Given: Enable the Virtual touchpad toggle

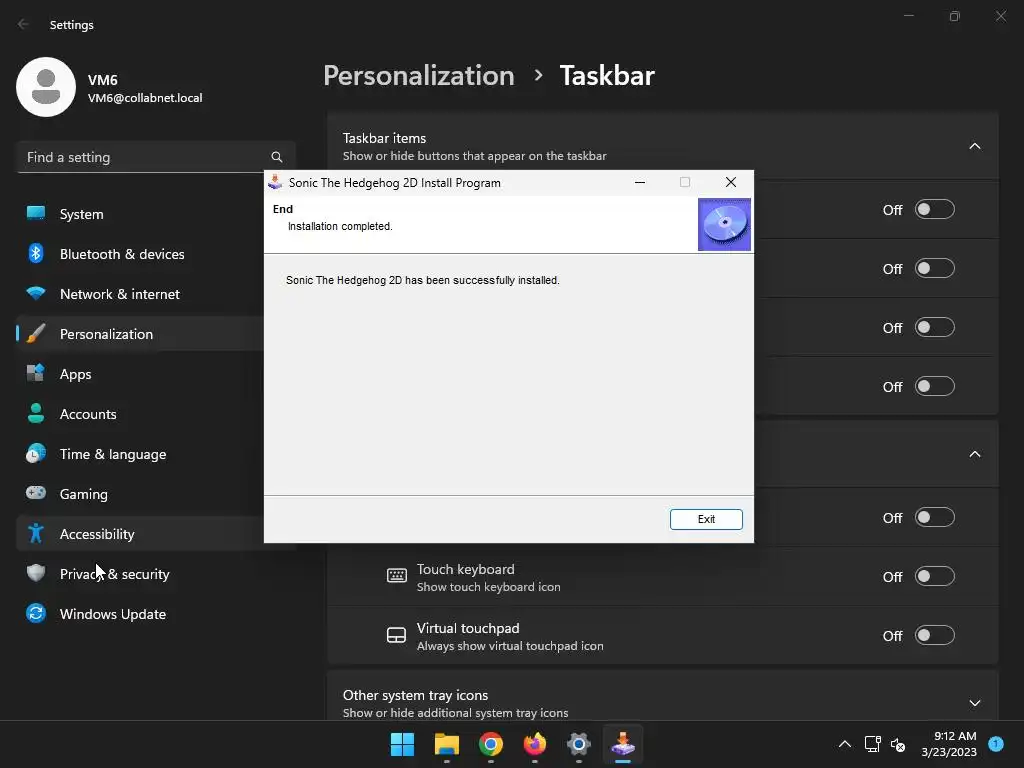Looking at the screenshot, I should [935, 635].
